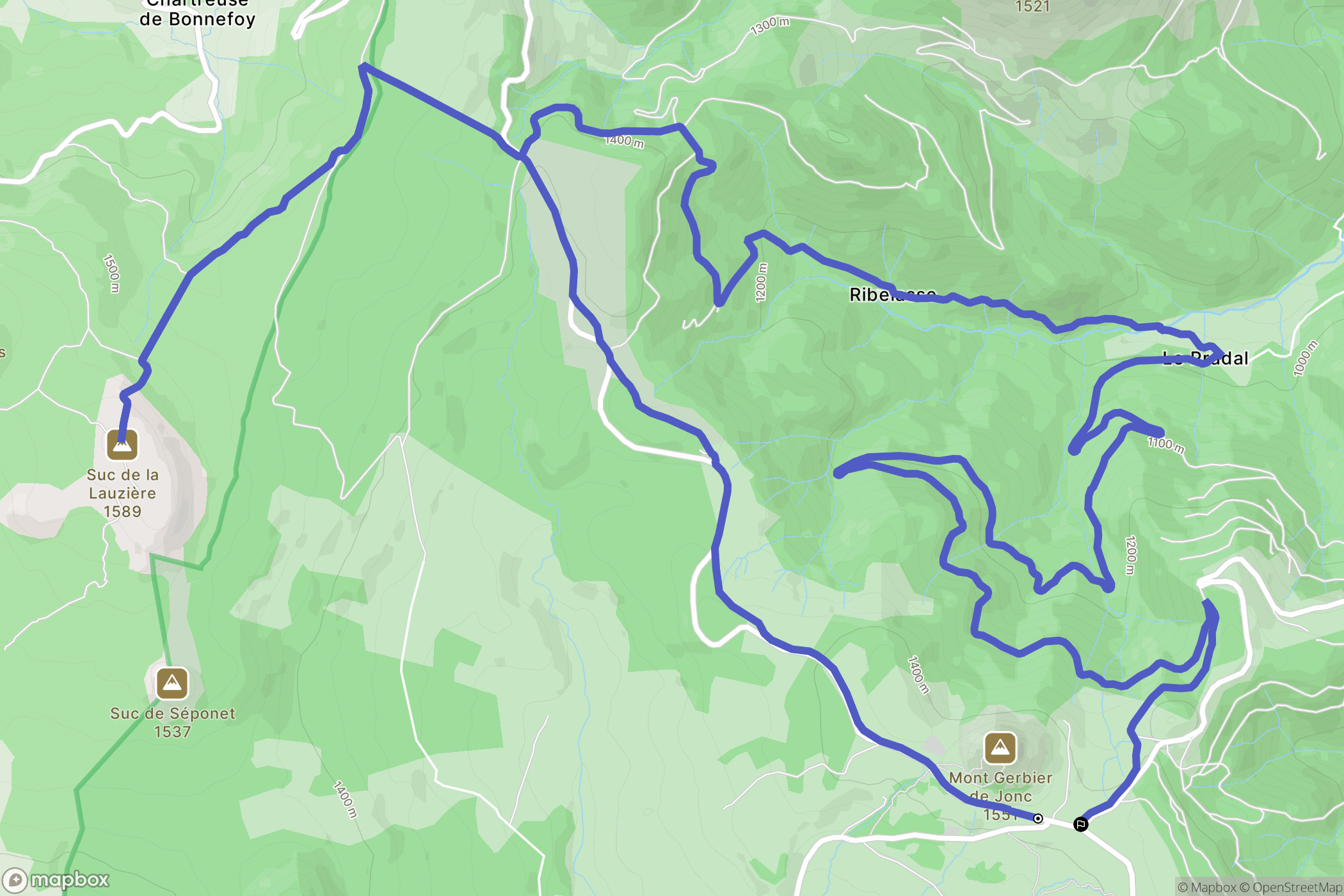
Task: Click the 1100 m contour label
Action: pos(1165,445)
